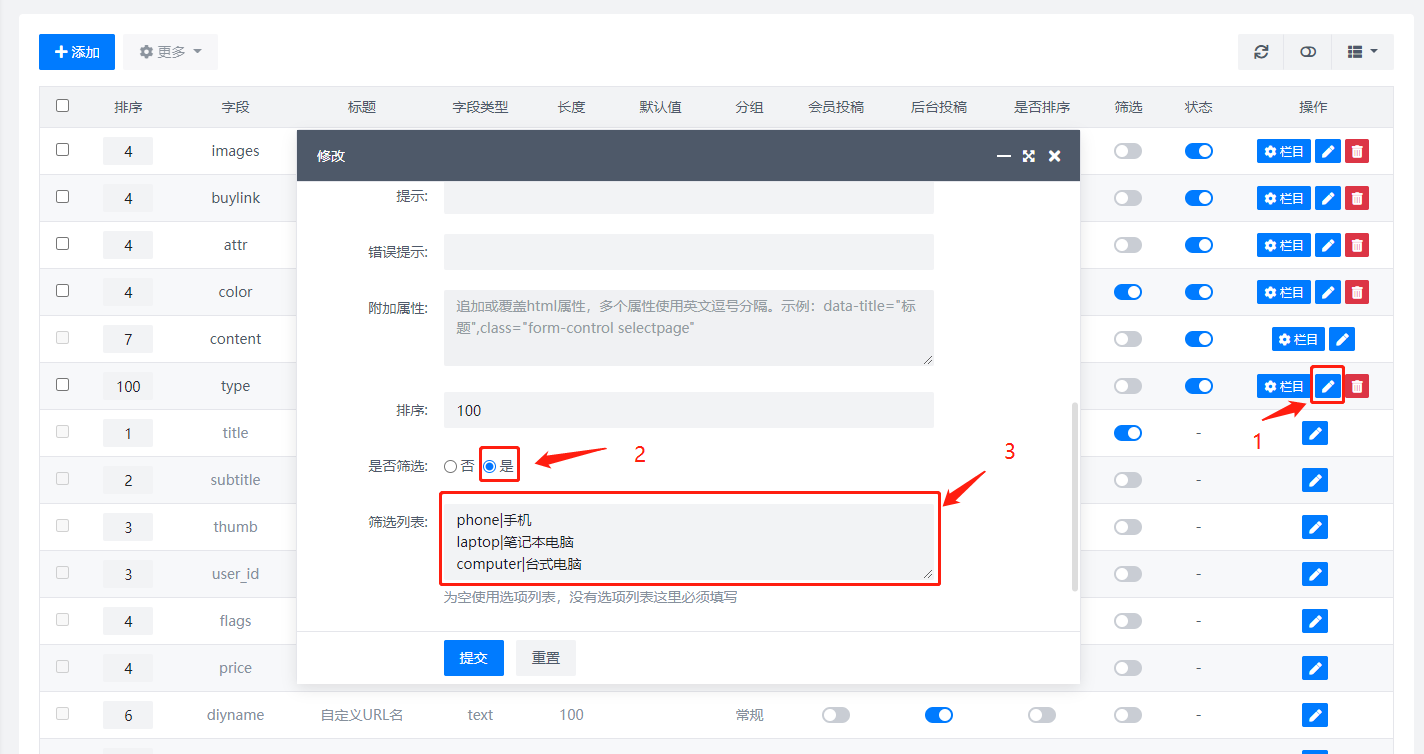This screenshot has width=1424, height=754.
Task: Click the edit pencil icon for price row
Action: (1315, 668)
